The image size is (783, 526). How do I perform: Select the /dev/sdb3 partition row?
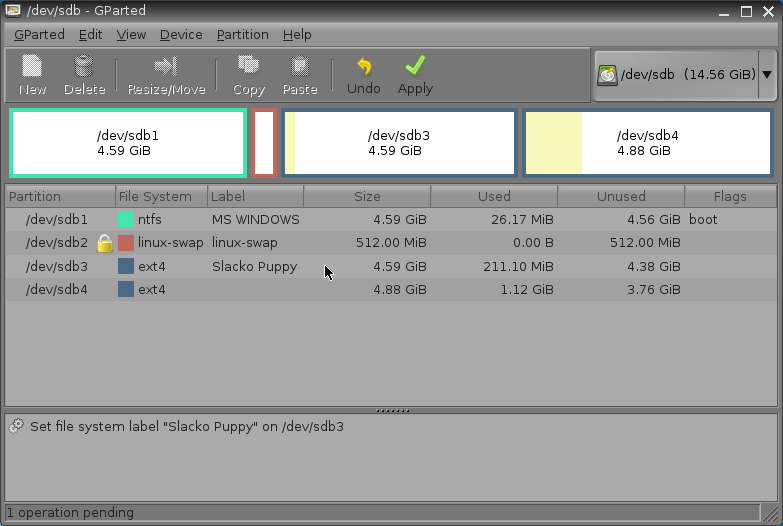click(391, 266)
